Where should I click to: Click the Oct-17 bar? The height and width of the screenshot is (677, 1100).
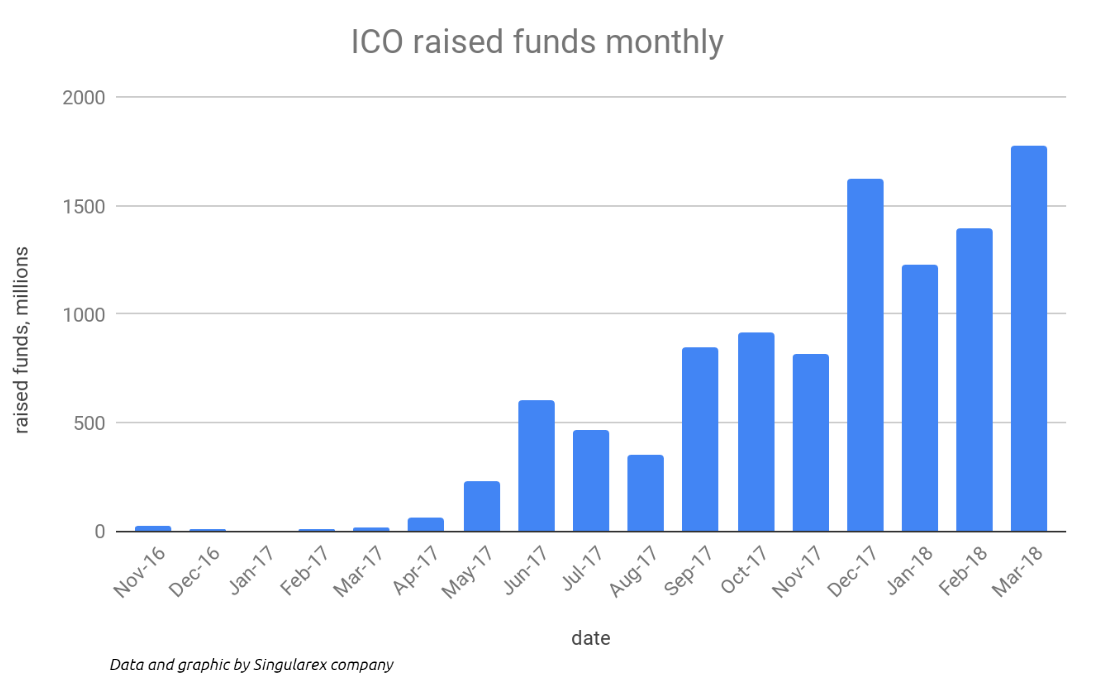click(x=755, y=432)
